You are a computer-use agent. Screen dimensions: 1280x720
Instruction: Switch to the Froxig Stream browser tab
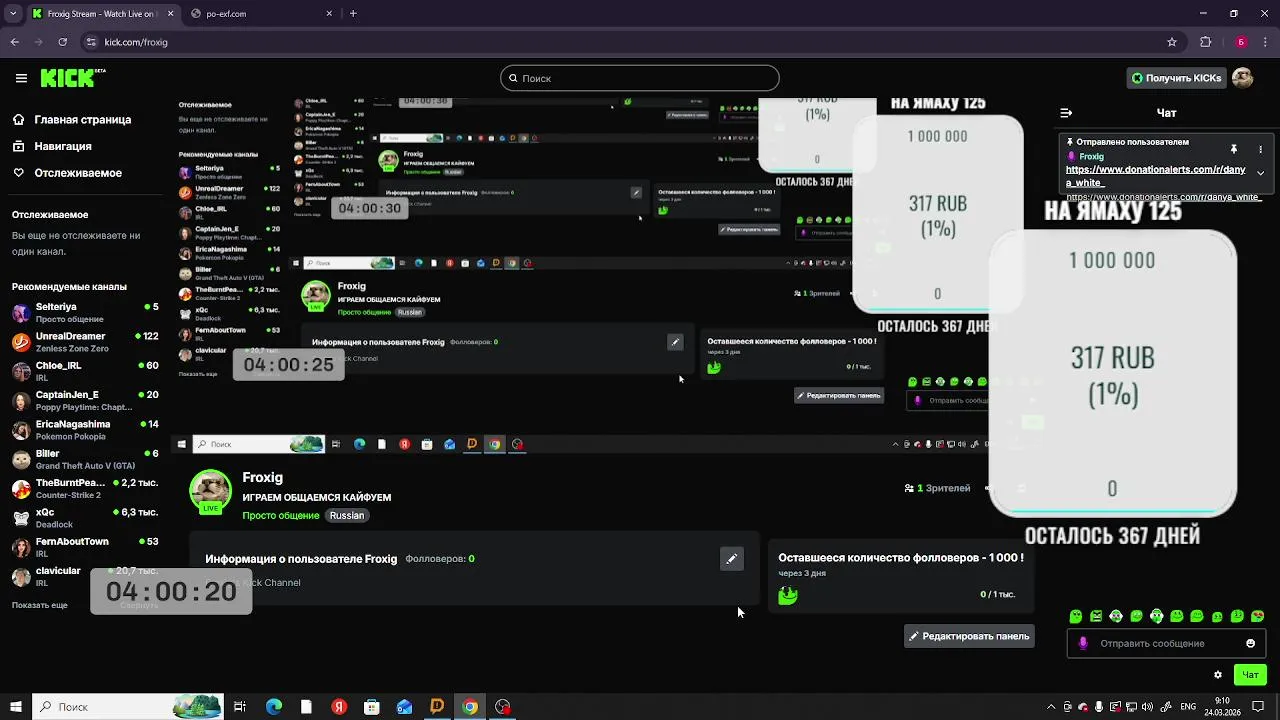pyautogui.click(x=102, y=14)
